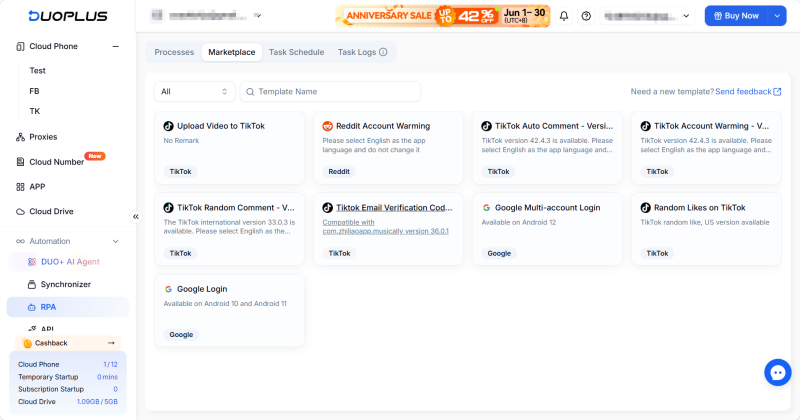Click the DuoPlus logo
Image resolution: width=800 pixels, height=420 pixels.
click(68, 16)
